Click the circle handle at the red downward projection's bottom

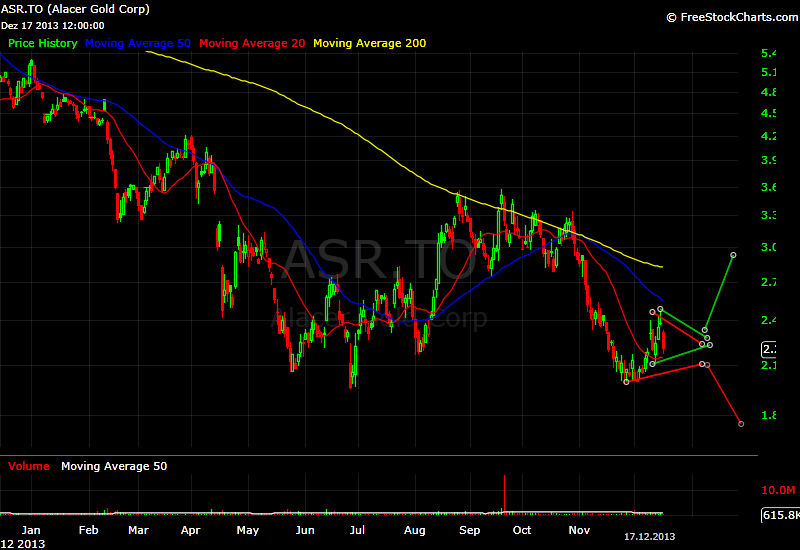[741, 424]
